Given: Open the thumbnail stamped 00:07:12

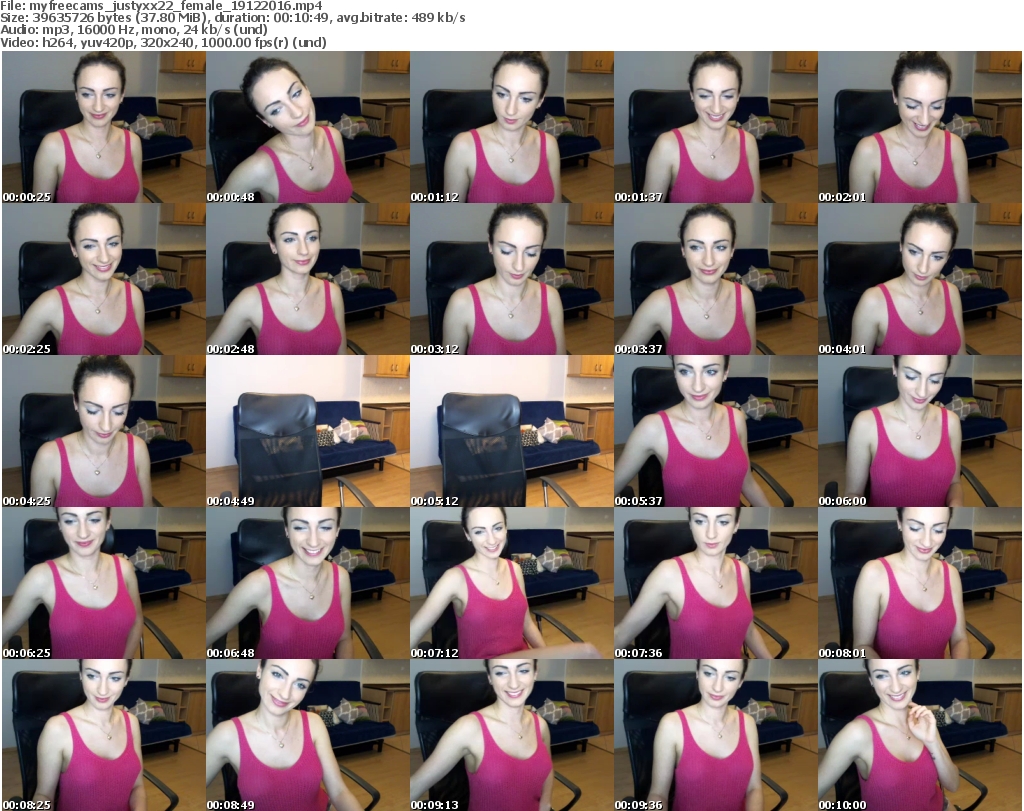Looking at the screenshot, I should click(x=511, y=583).
